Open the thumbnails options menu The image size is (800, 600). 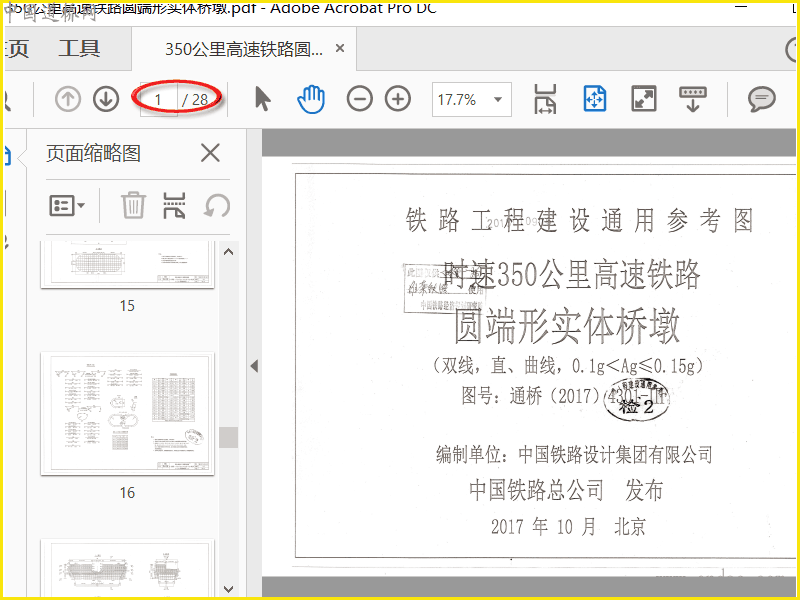point(67,206)
